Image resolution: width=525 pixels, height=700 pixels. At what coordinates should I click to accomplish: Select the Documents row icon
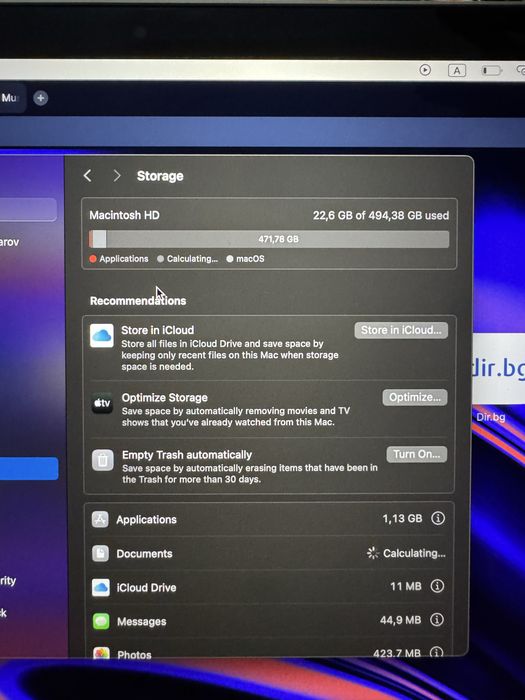click(100, 554)
